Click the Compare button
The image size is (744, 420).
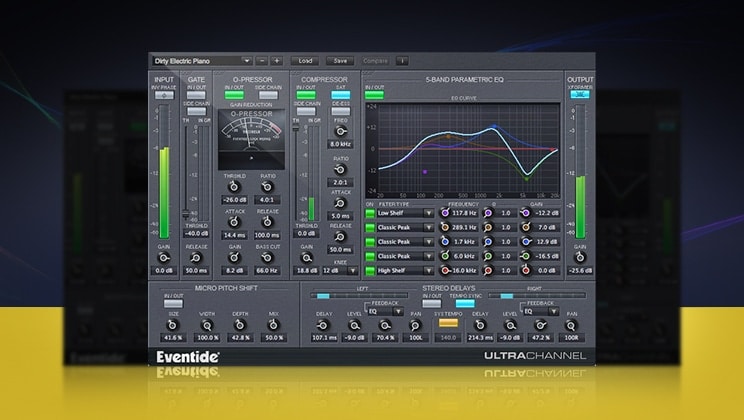click(x=375, y=61)
